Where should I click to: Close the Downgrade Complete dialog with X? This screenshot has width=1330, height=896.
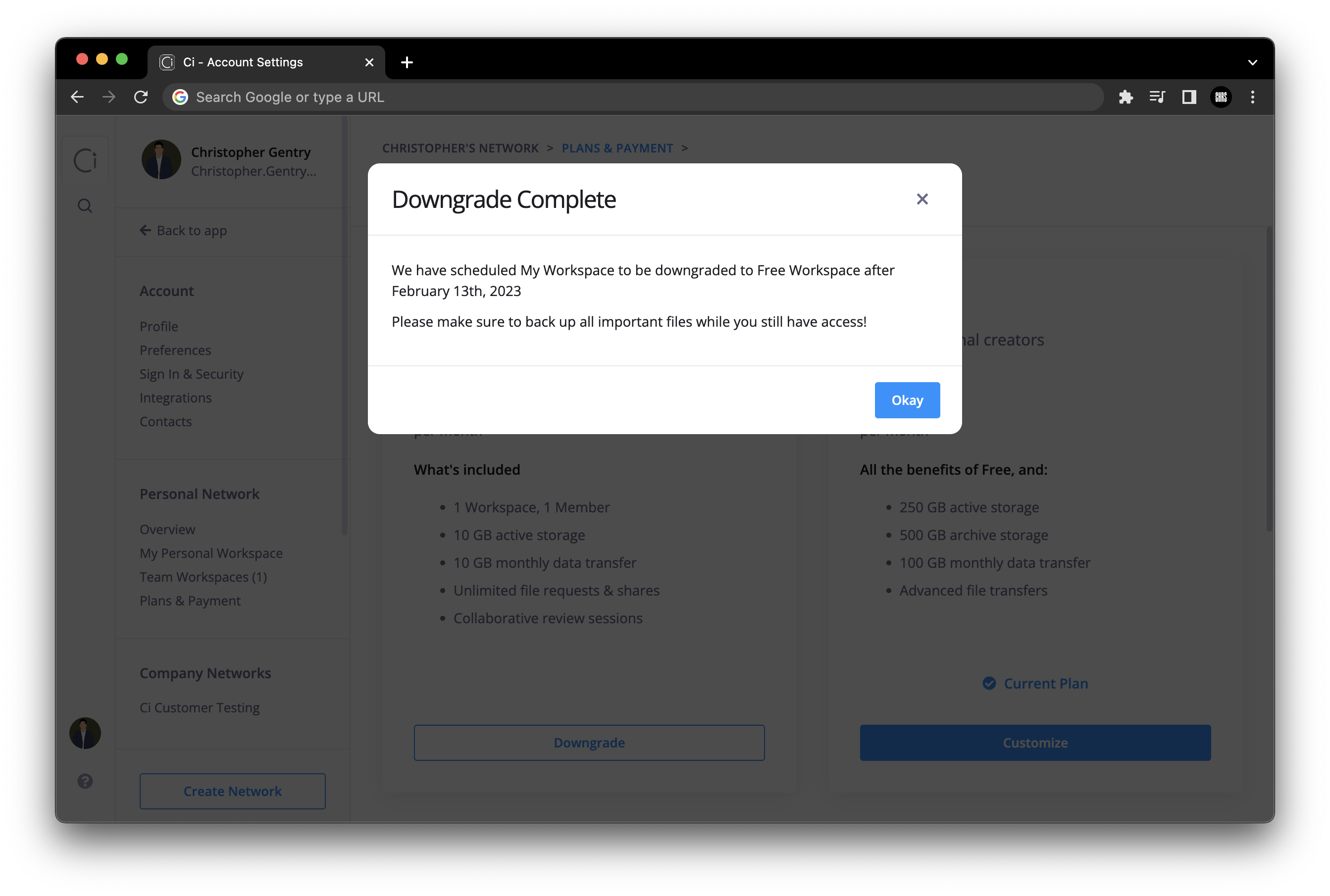coord(922,199)
